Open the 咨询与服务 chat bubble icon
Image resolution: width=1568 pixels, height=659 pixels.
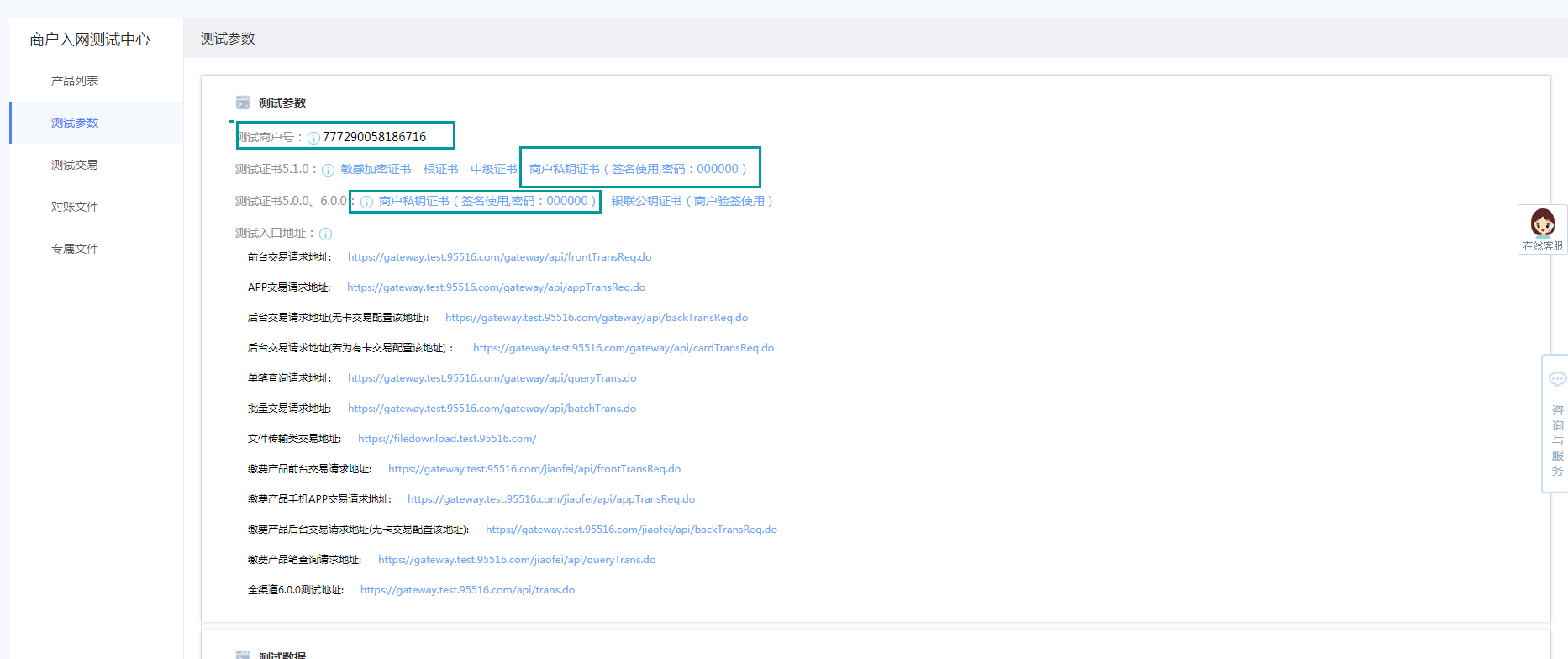click(x=1557, y=379)
